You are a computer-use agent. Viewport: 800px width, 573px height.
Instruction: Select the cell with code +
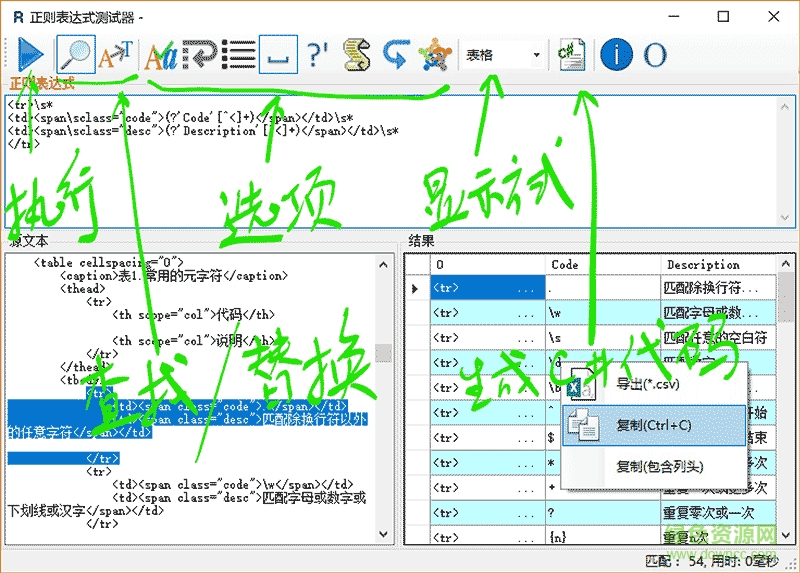click(554, 487)
